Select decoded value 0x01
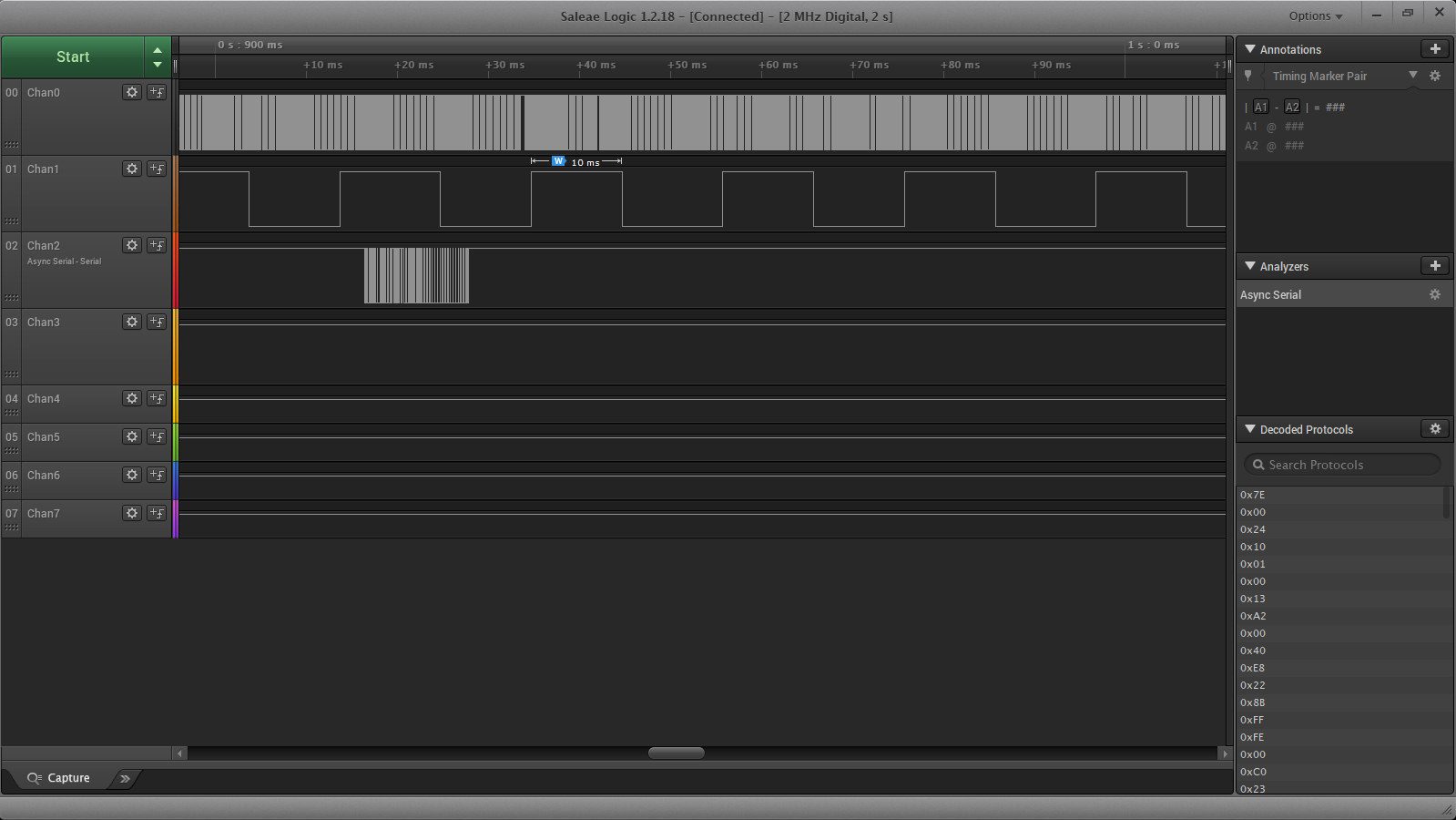 (x=1252, y=564)
